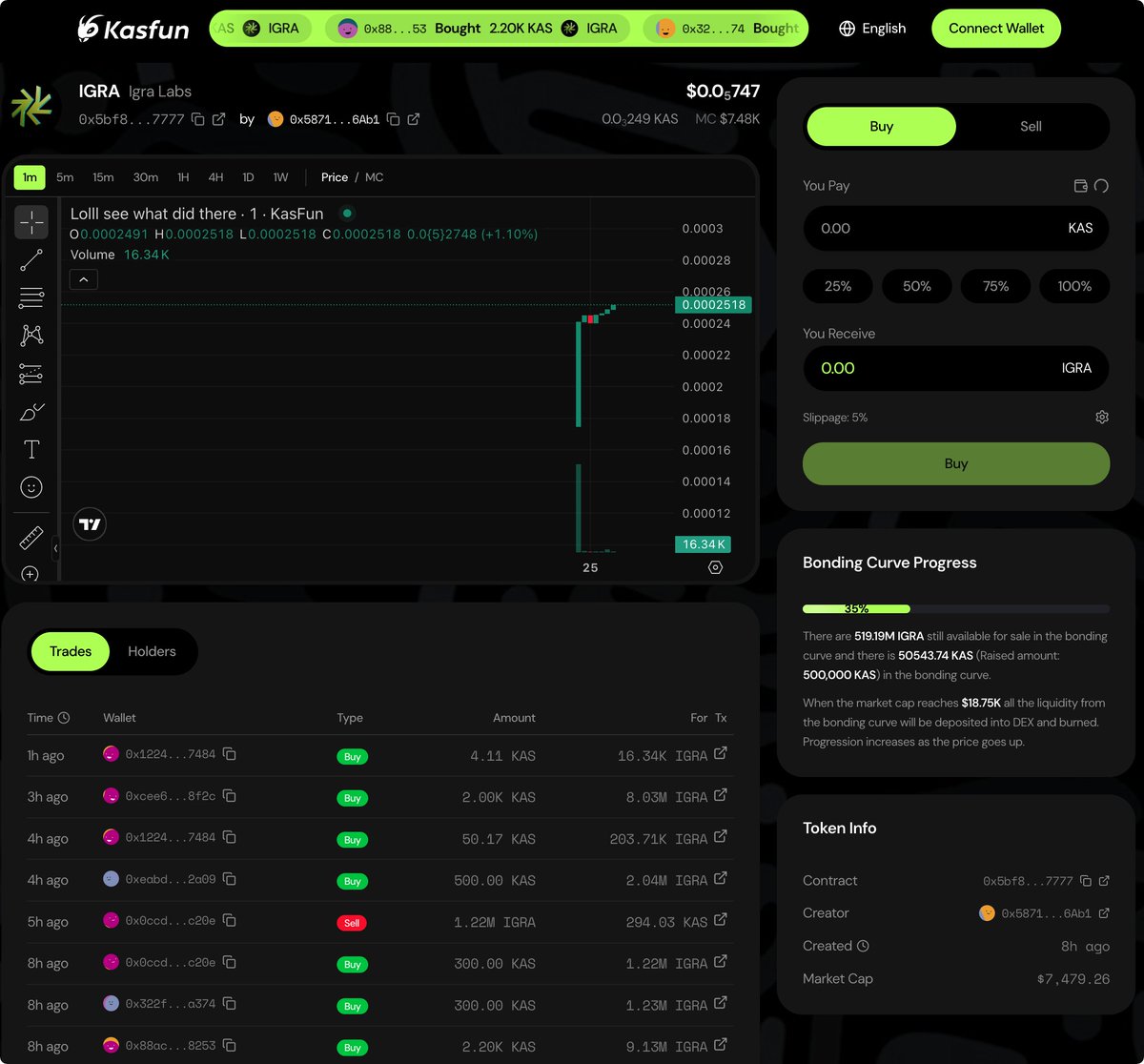Select the 1H timeframe
Screen dimensions: 1144x1064
click(183, 177)
